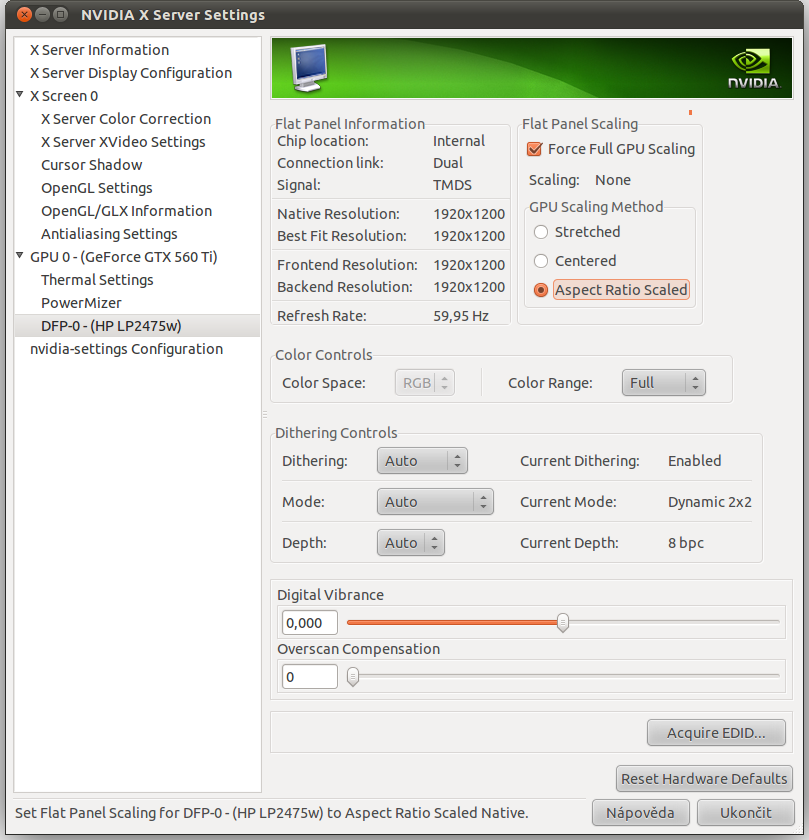809x840 pixels.
Task: Click the Digital Vibrance value field
Action: coord(310,622)
